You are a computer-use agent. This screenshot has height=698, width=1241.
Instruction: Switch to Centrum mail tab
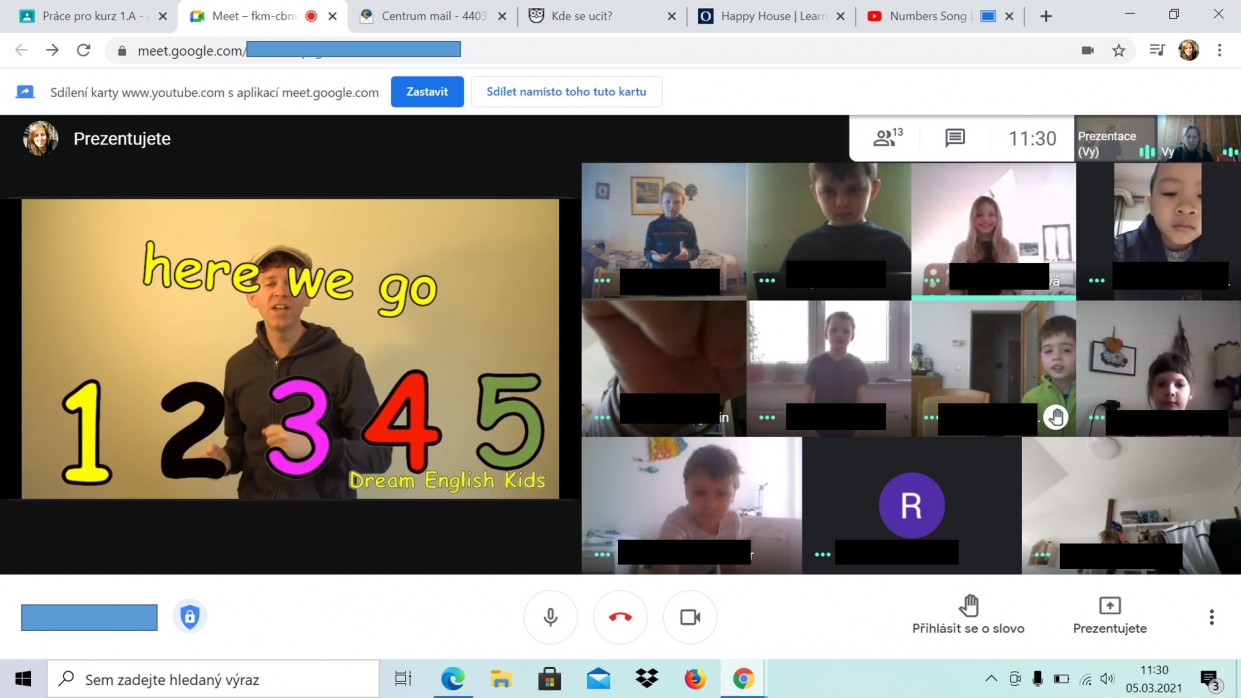[x=432, y=16]
